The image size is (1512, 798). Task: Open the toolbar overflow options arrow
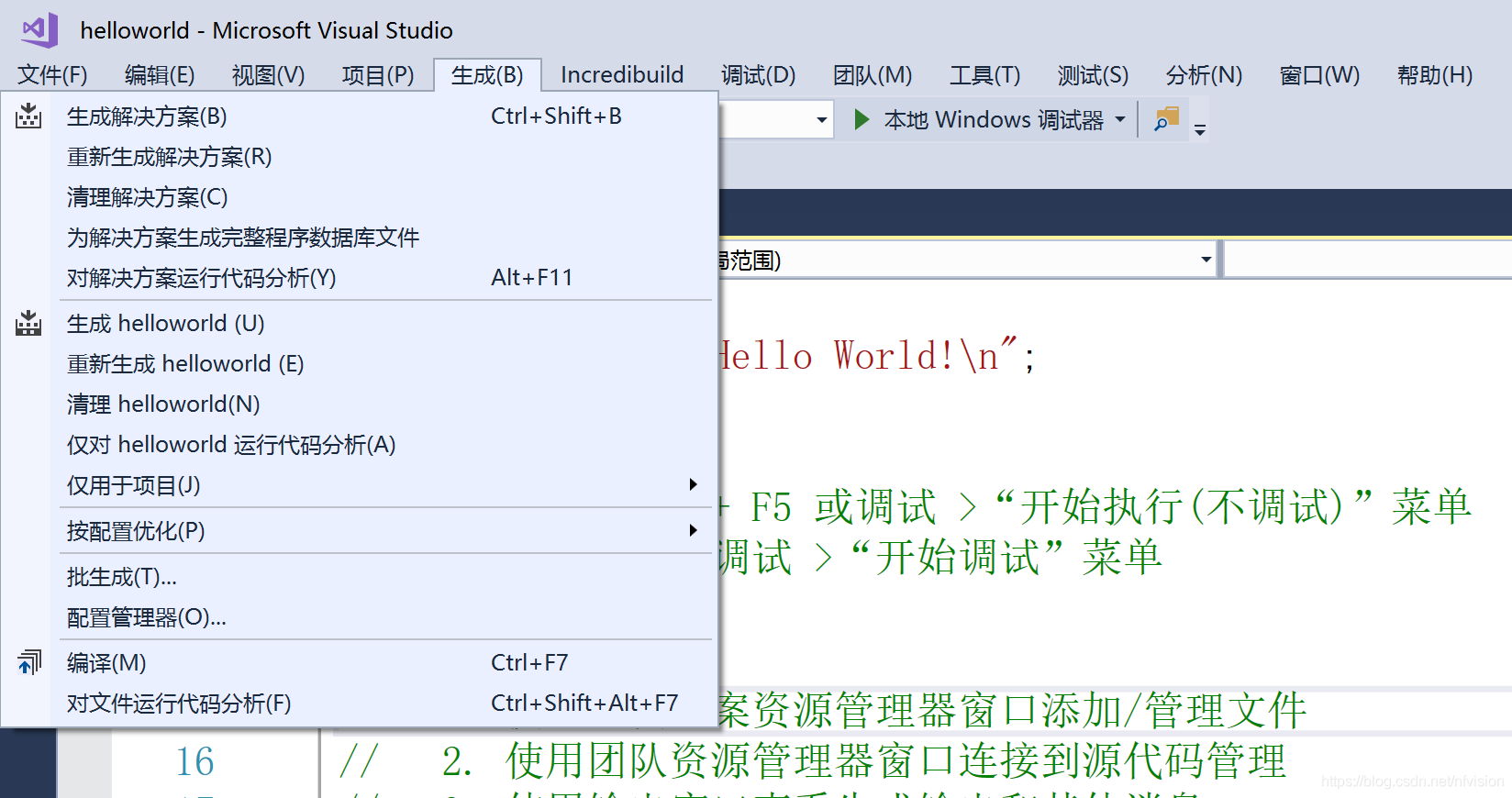coord(1199,128)
